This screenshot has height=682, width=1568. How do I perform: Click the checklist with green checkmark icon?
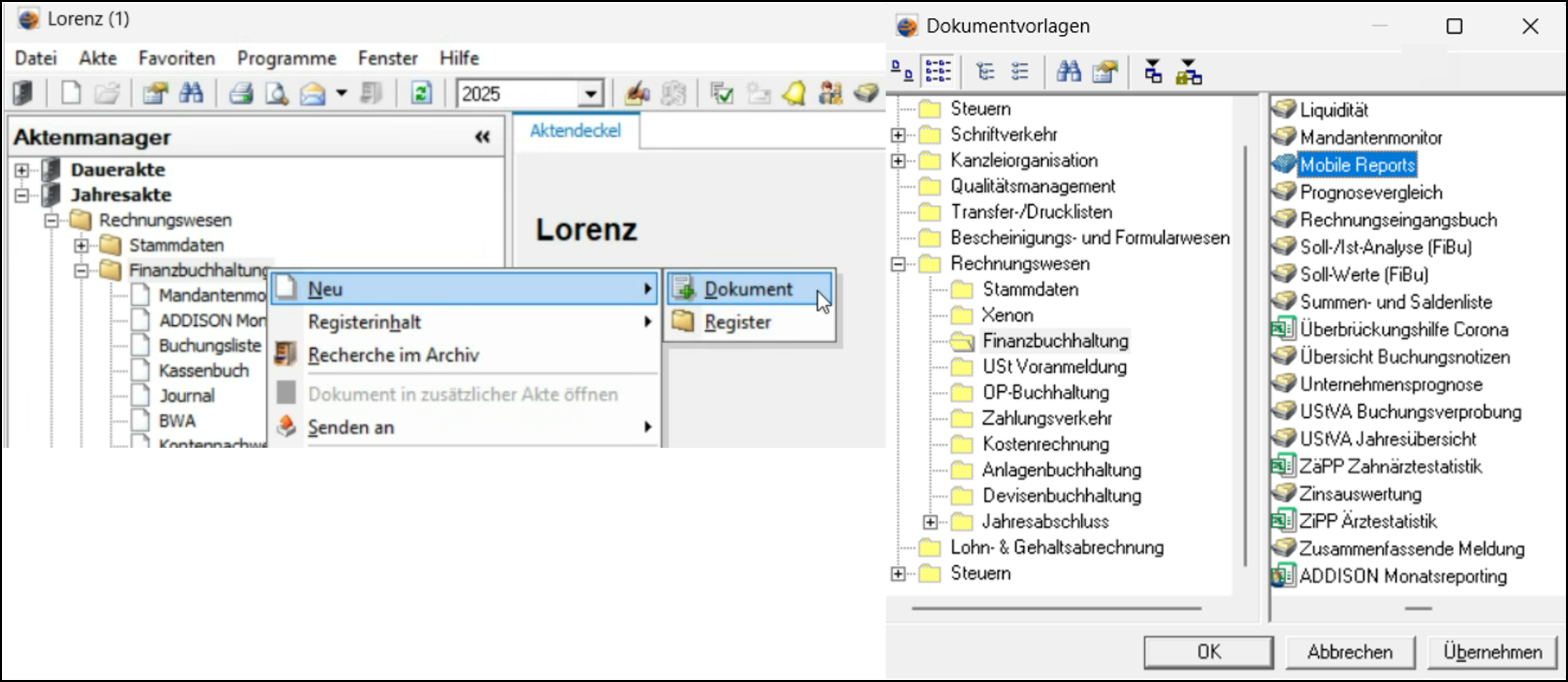click(x=722, y=93)
